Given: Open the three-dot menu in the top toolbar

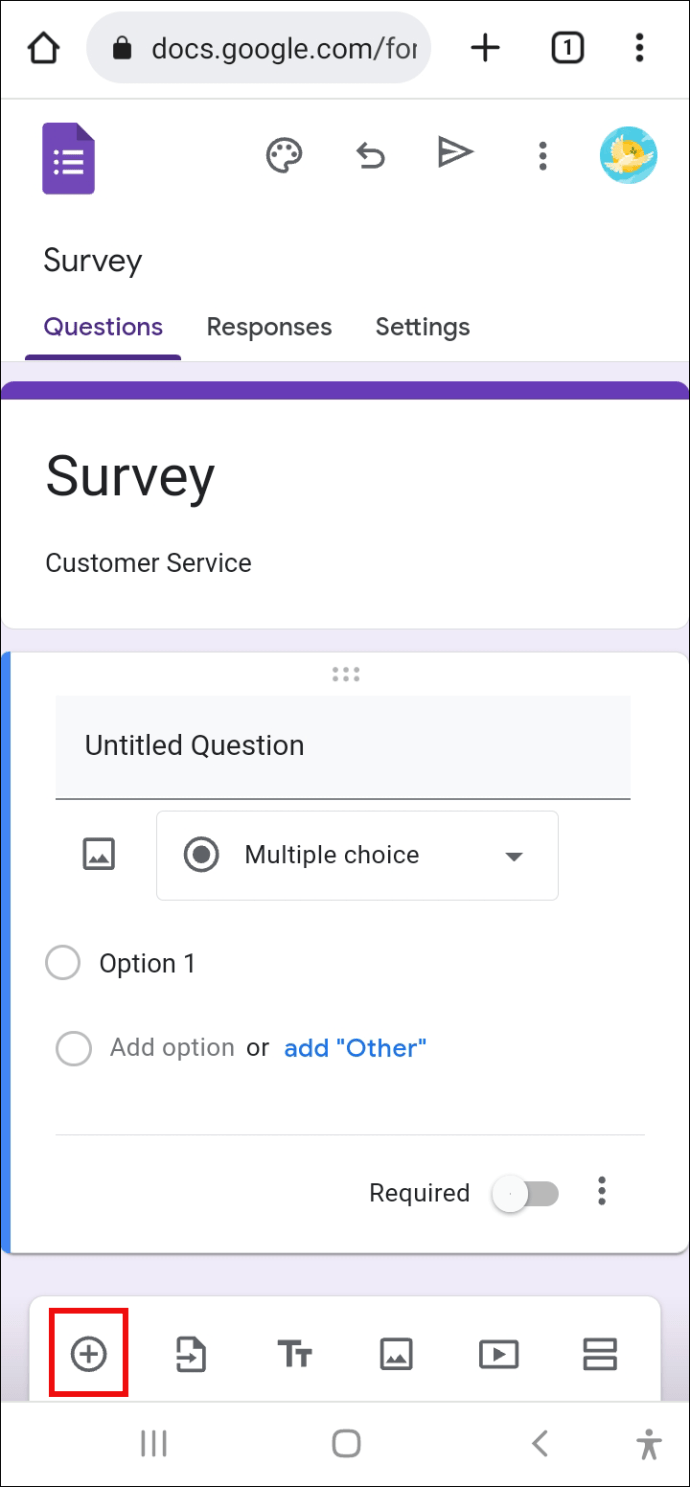Looking at the screenshot, I should (x=542, y=155).
